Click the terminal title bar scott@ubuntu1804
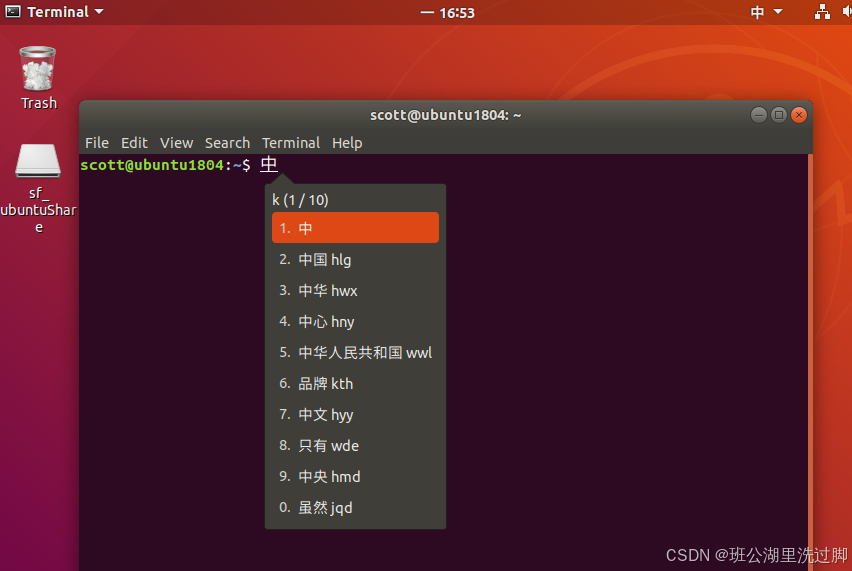 click(x=446, y=115)
